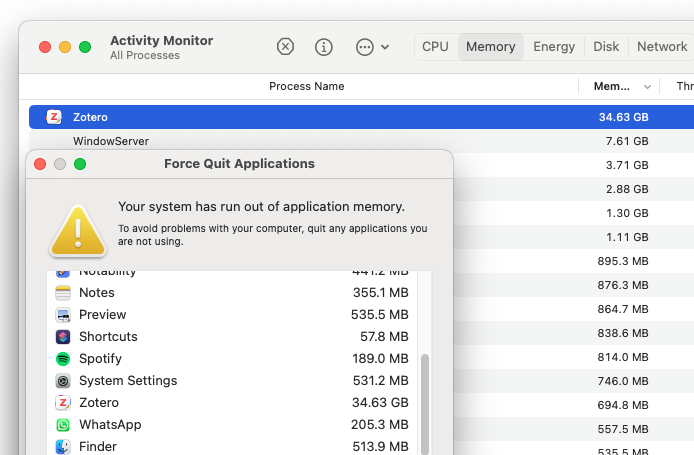The height and width of the screenshot is (455, 694).
Task: Click the 876.3 MB memory value
Action: point(623,285)
